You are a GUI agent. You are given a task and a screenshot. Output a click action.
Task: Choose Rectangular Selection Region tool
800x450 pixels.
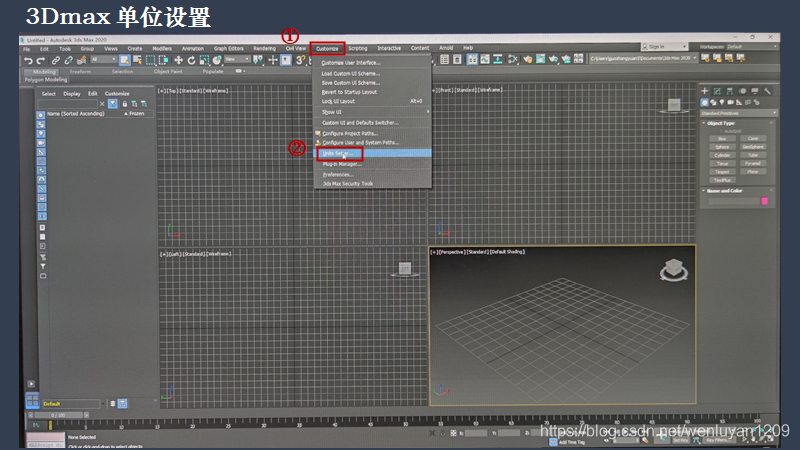click(151, 60)
